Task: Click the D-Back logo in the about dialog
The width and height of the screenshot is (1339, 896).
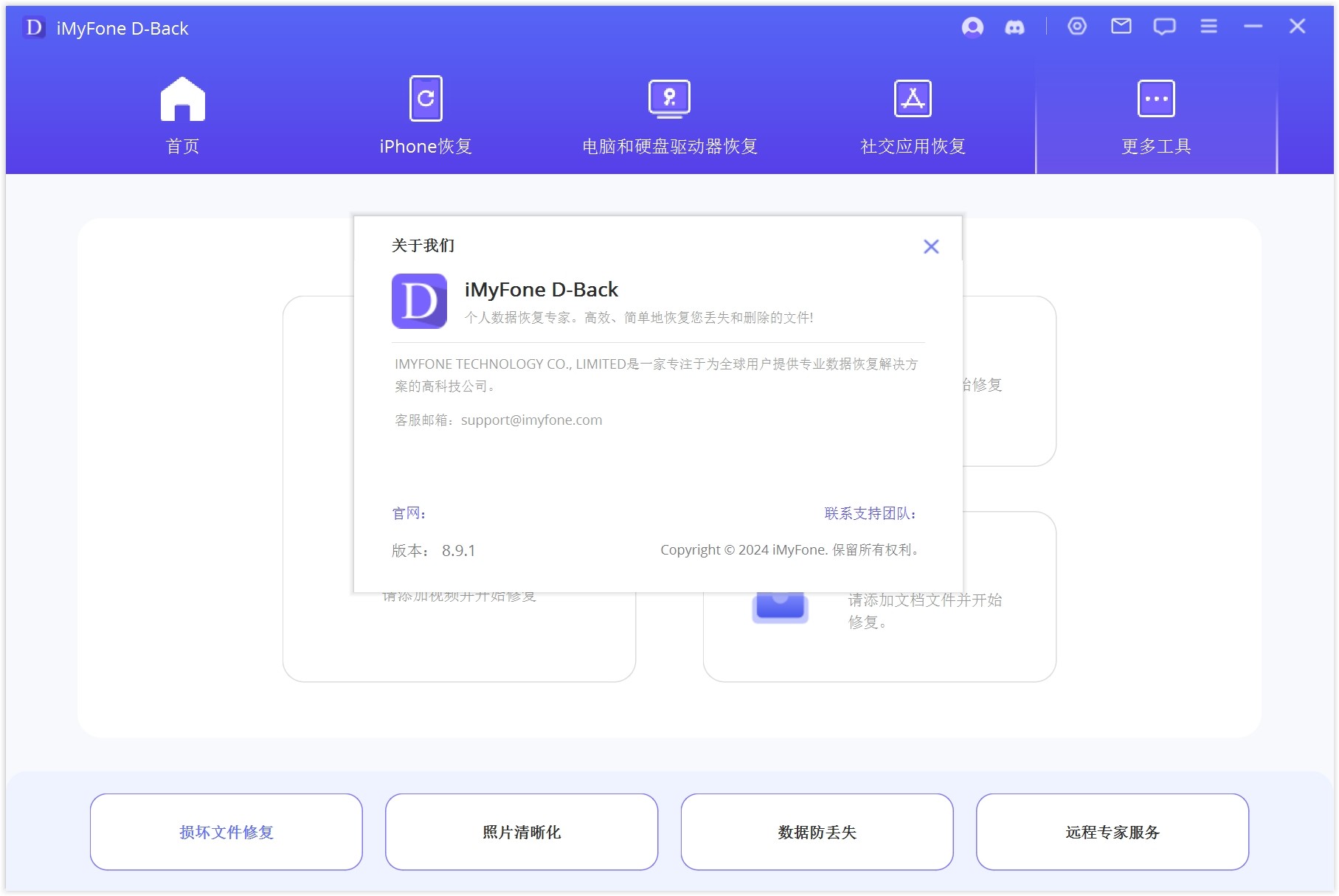Action: pyautogui.click(x=419, y=301)
